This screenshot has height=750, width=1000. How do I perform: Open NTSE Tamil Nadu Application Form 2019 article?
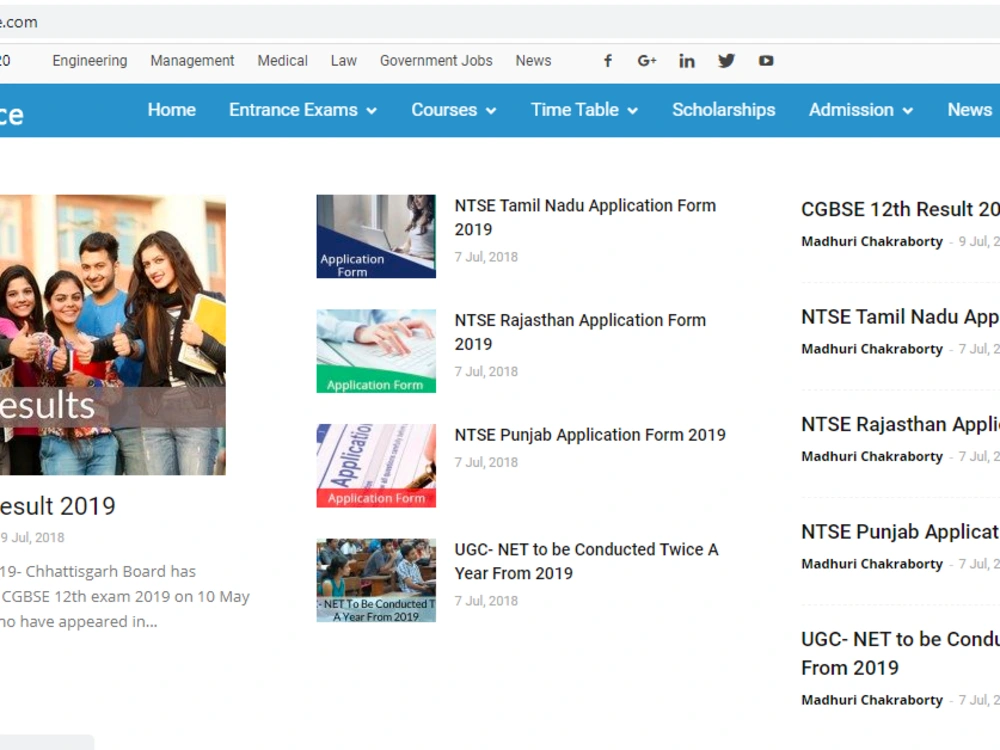pos(585,217)
